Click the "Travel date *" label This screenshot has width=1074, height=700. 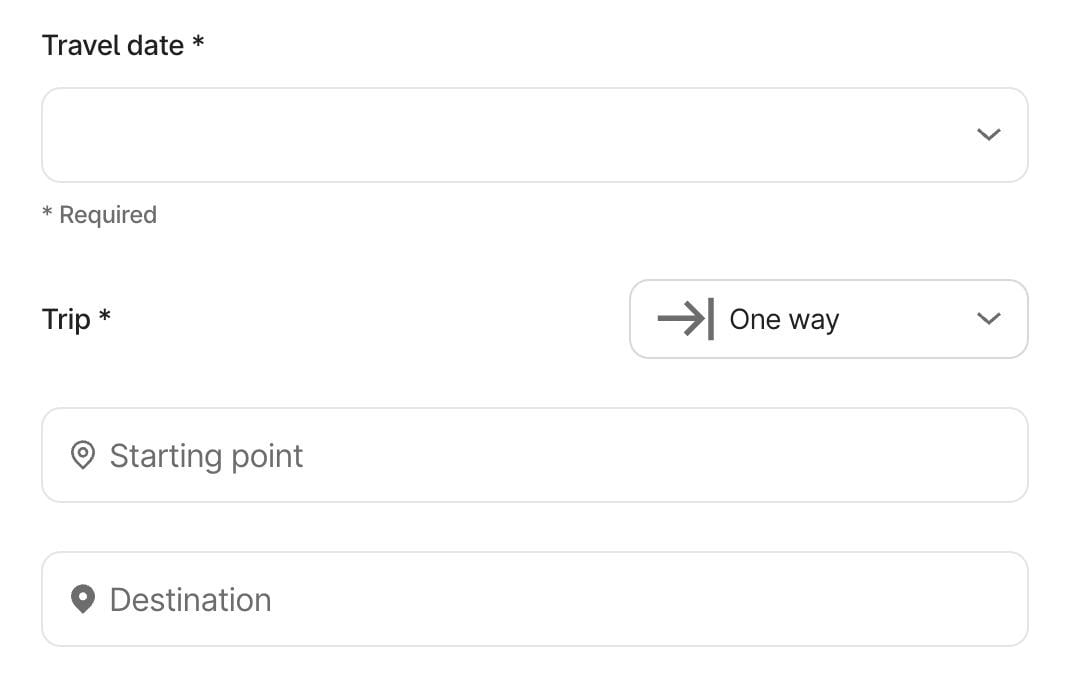[112, 45]
